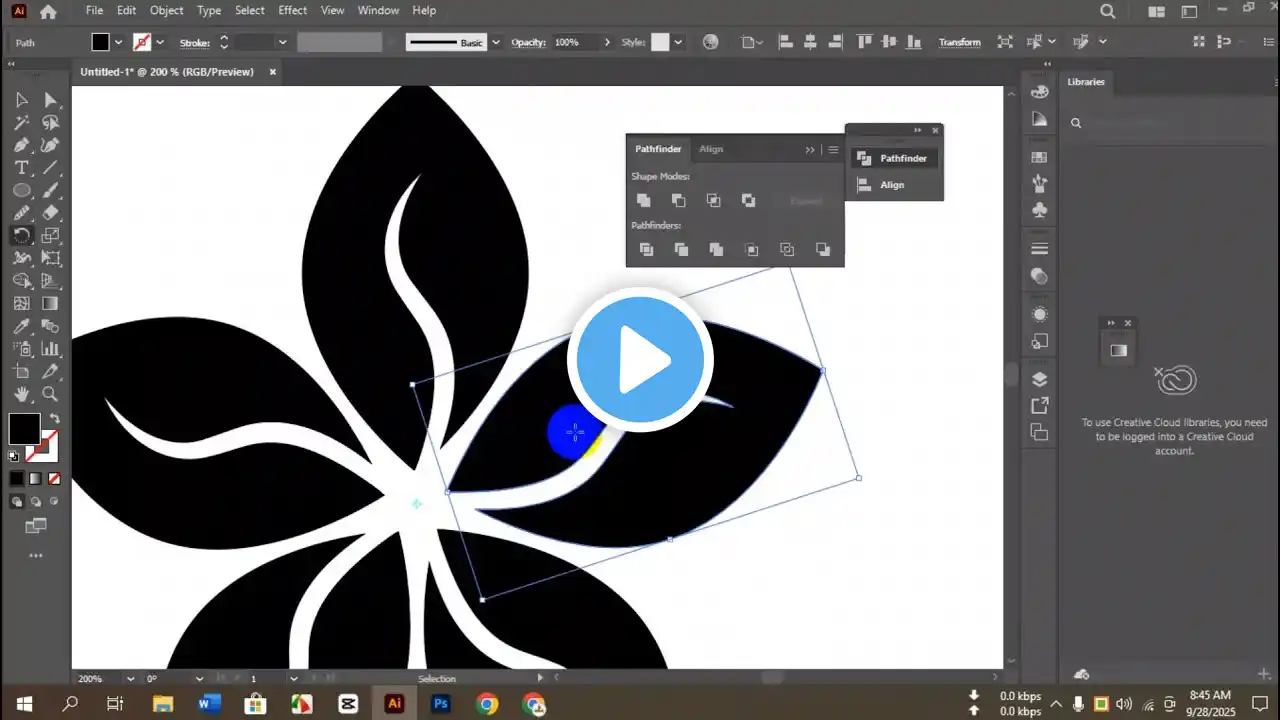Open the Basic brush definition dropdown
The height and width of the screenshot is (720, 1280).
[x=495, y=42]
